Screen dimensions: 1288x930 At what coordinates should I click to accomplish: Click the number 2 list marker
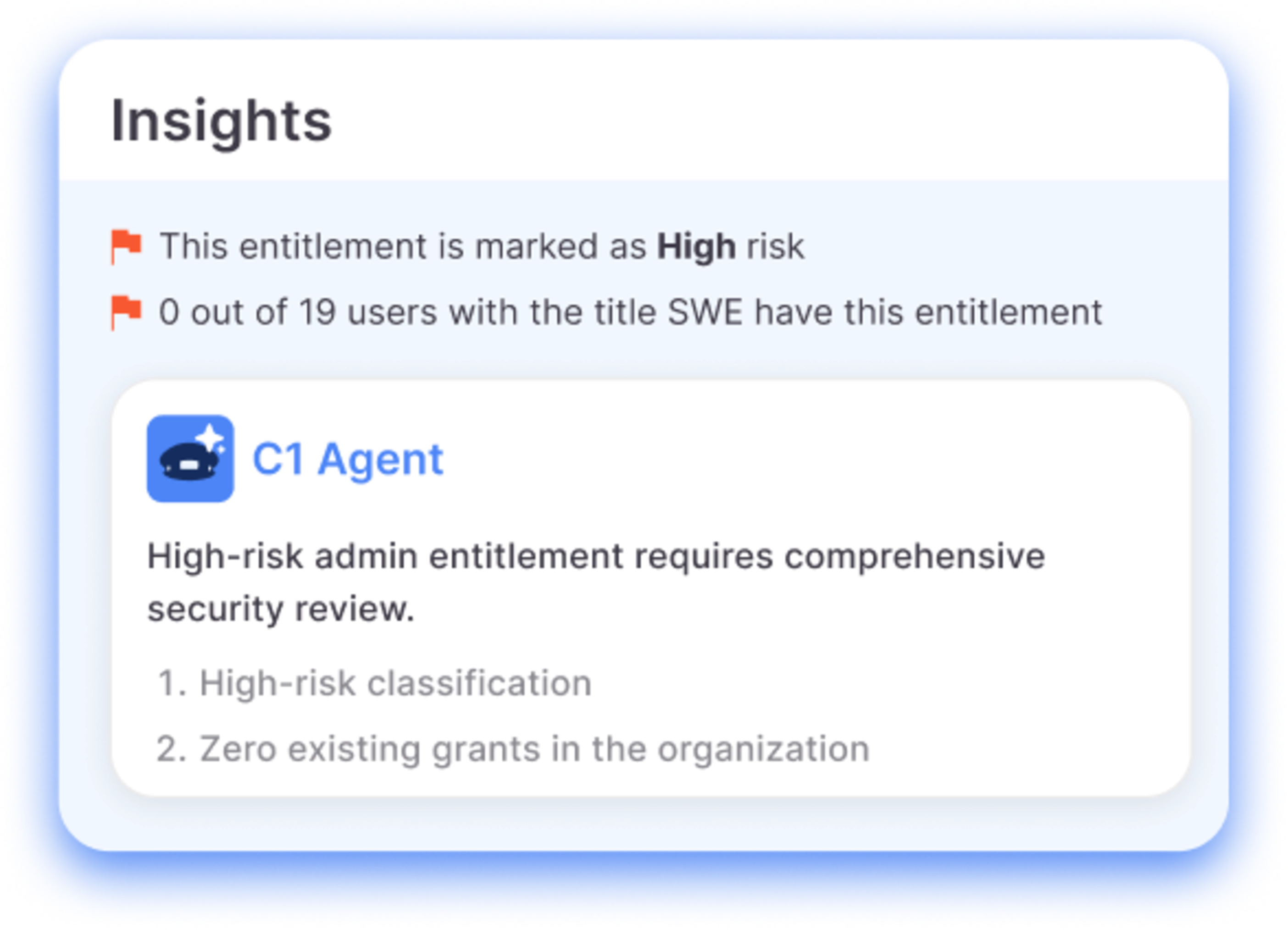(x=171, y=749)
